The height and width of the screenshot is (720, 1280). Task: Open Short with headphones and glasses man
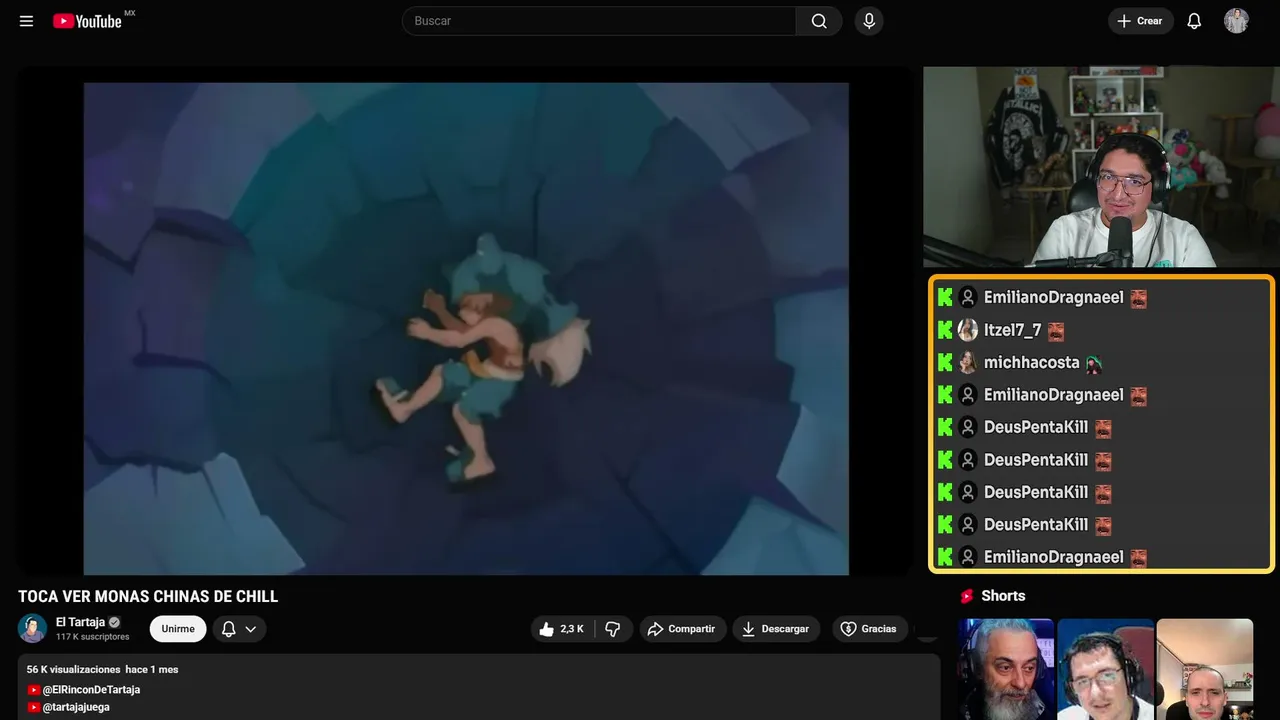pyautogui.click(x=1105, y=669)
